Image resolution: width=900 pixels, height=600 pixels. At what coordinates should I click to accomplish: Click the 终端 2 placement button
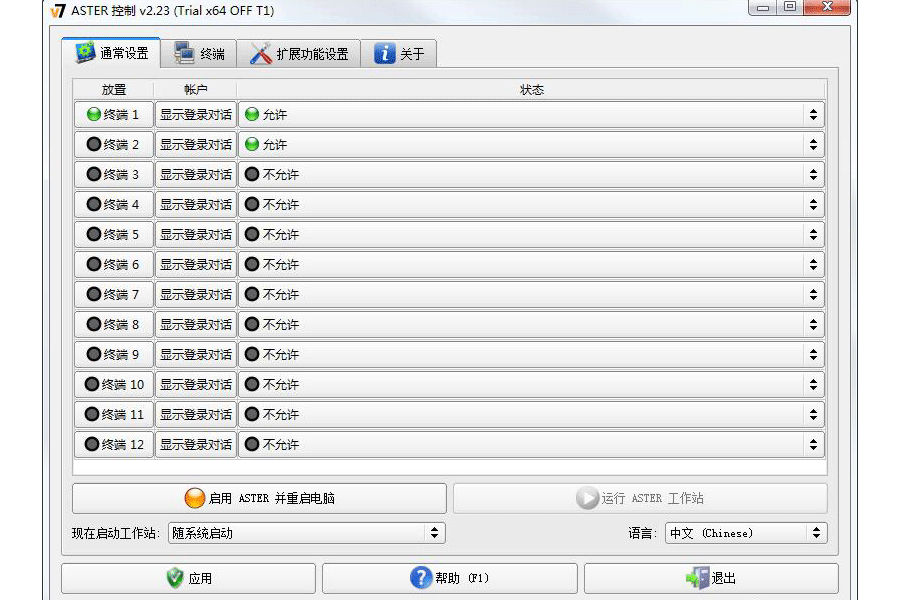[114, 144]
